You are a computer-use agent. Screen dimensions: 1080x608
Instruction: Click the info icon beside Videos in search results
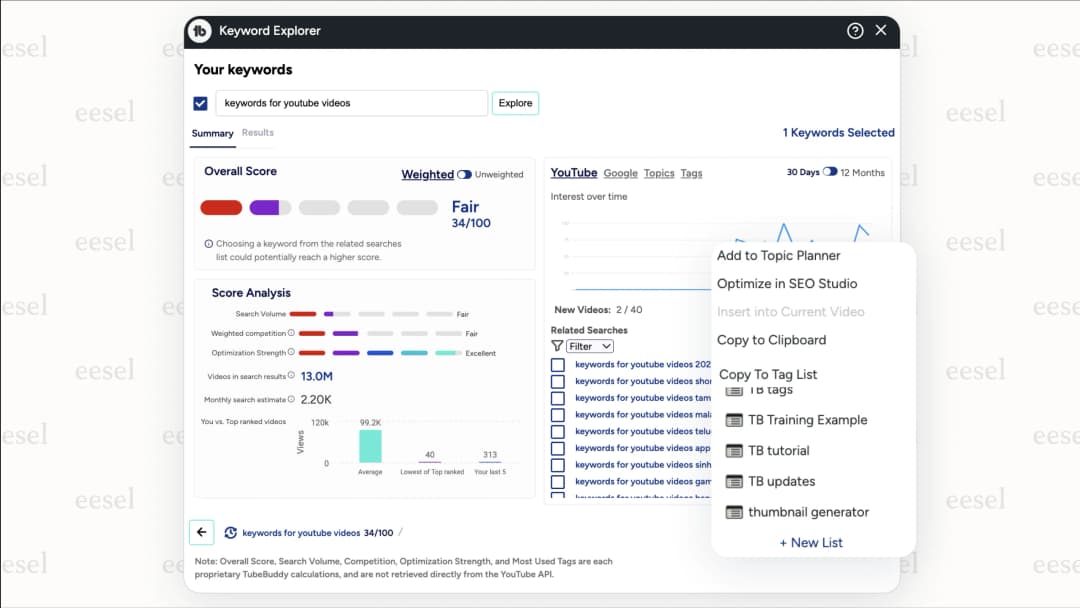coord(291,376)
